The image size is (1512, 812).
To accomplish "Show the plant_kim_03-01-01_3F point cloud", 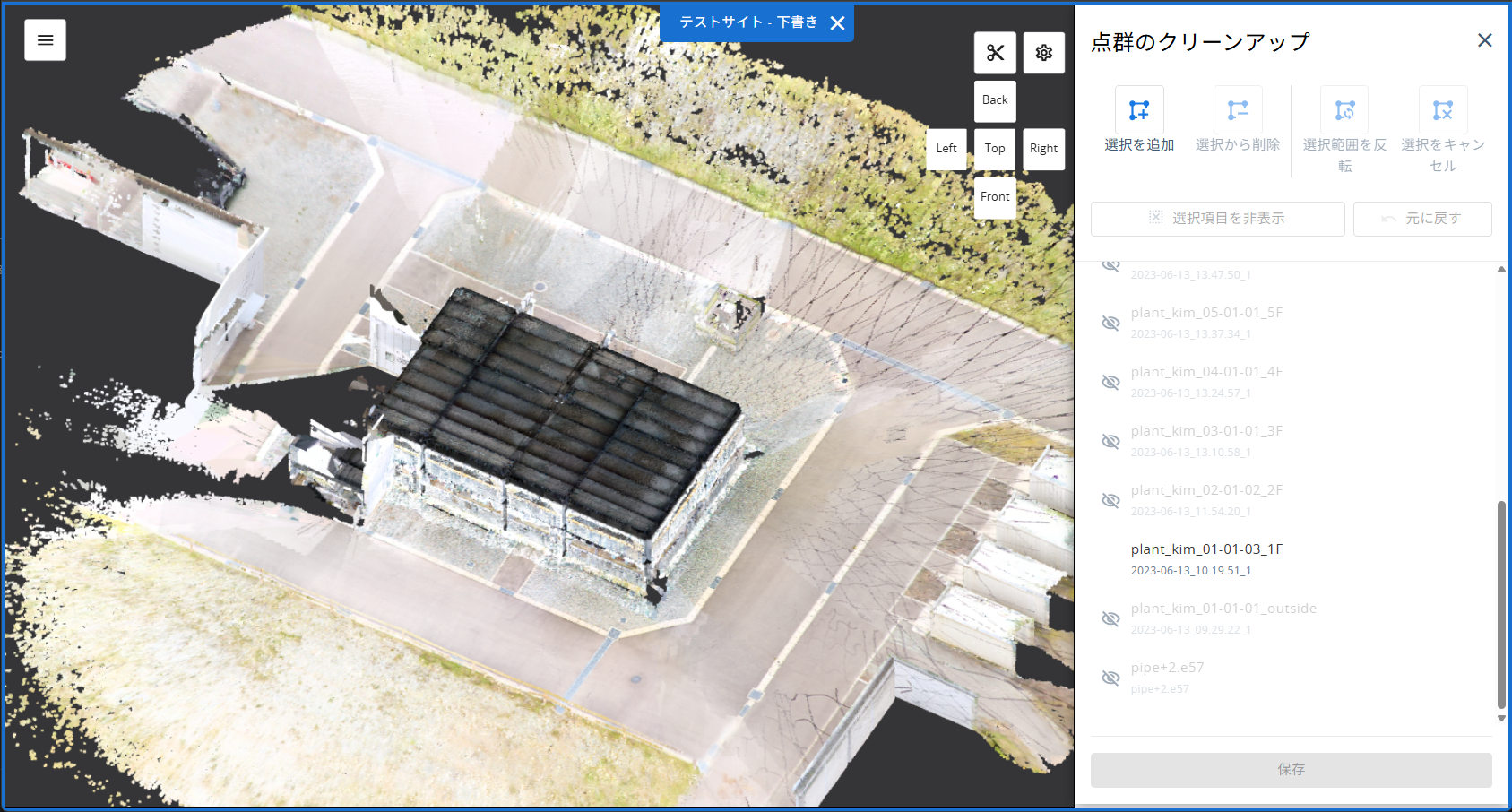I will 1110,441.
